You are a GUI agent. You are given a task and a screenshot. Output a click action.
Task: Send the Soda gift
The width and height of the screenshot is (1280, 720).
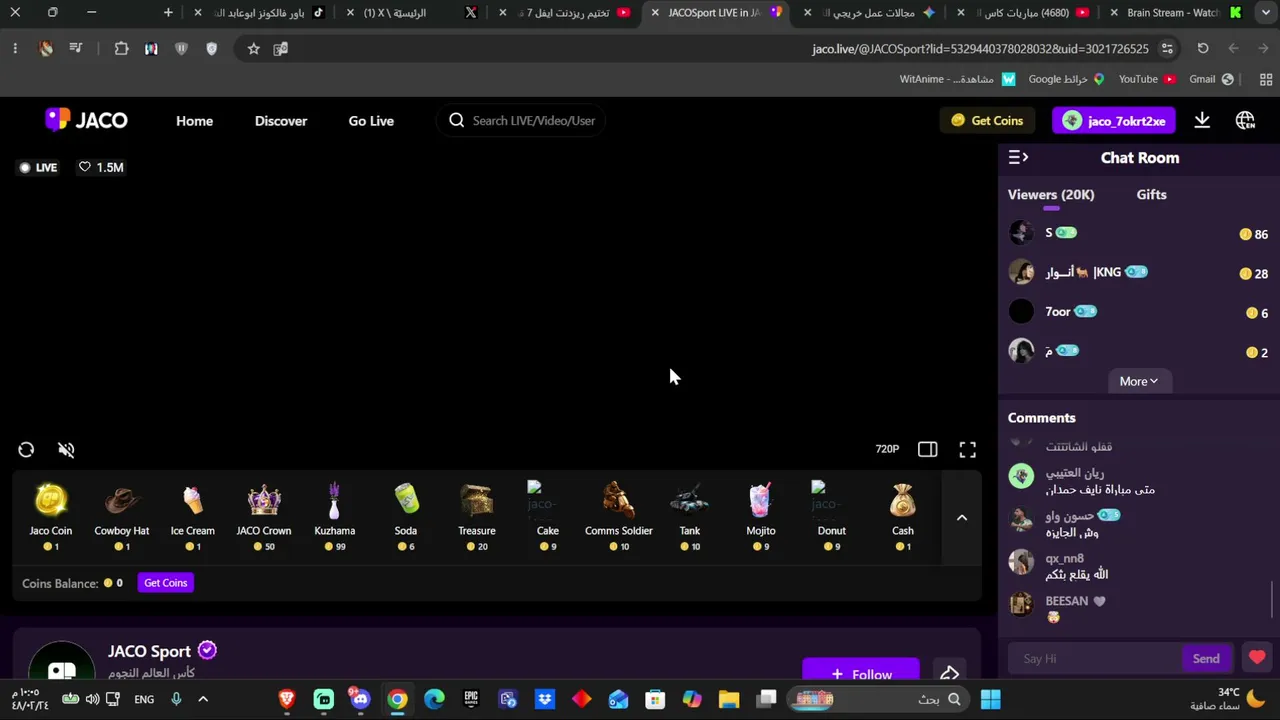tap(406, 516)
